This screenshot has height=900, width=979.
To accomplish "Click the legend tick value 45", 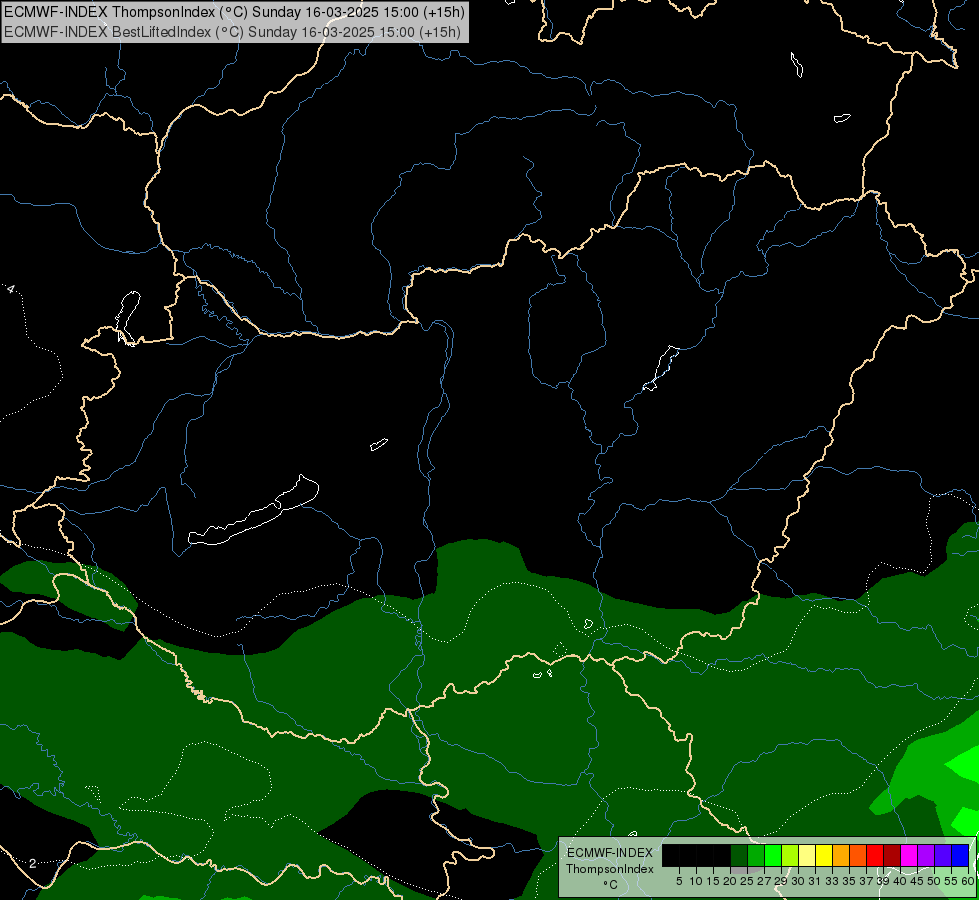I will point(917,881).
